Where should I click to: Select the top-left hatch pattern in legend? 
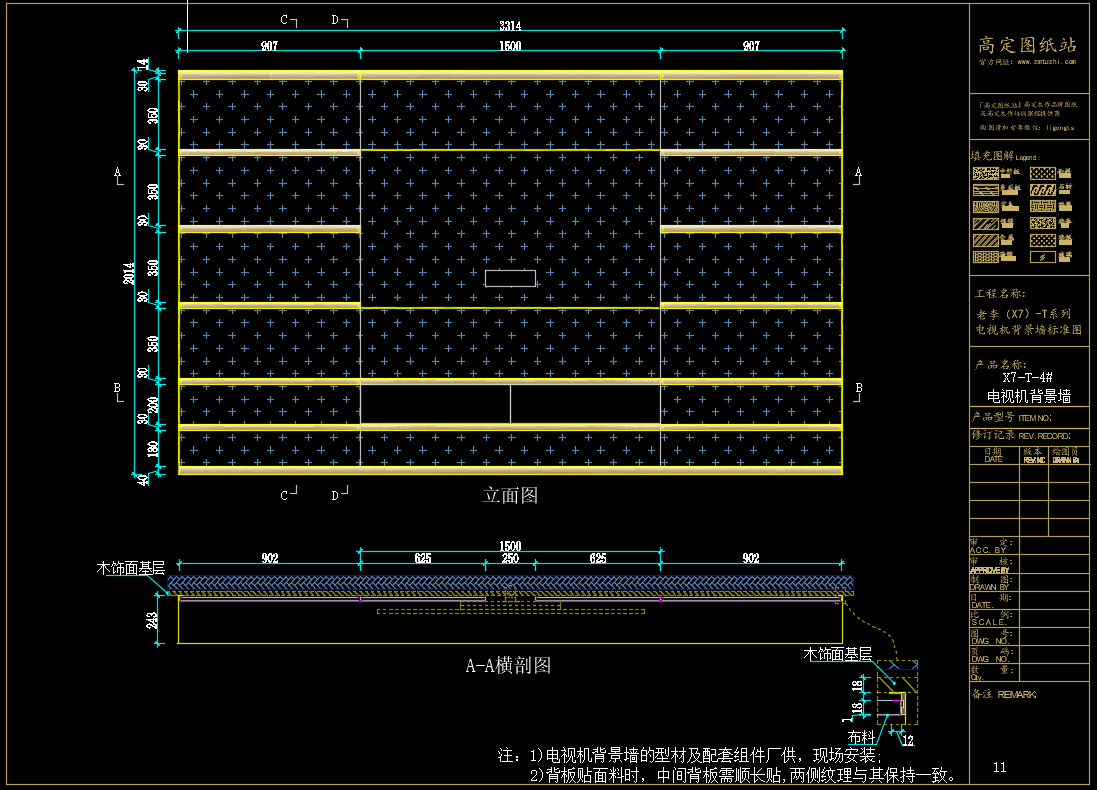click(x=985, y=173)
